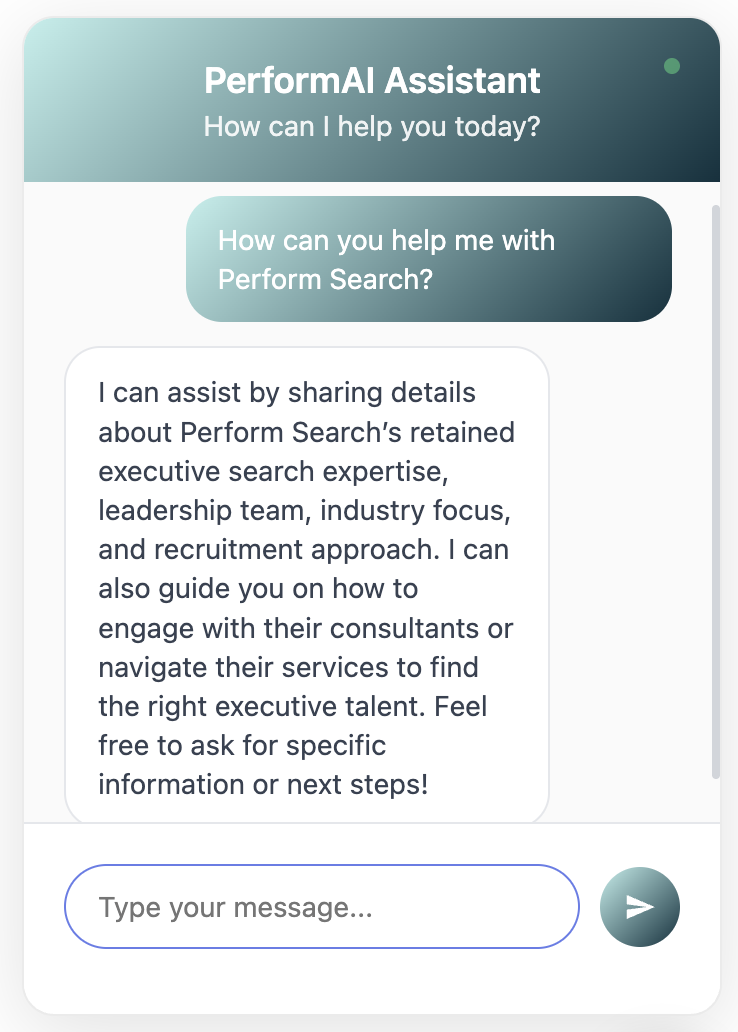The height and width of the screenshot is (1032, 738).
Task: Focus the 'Type your message...' input field
Action: pos(321,906)
